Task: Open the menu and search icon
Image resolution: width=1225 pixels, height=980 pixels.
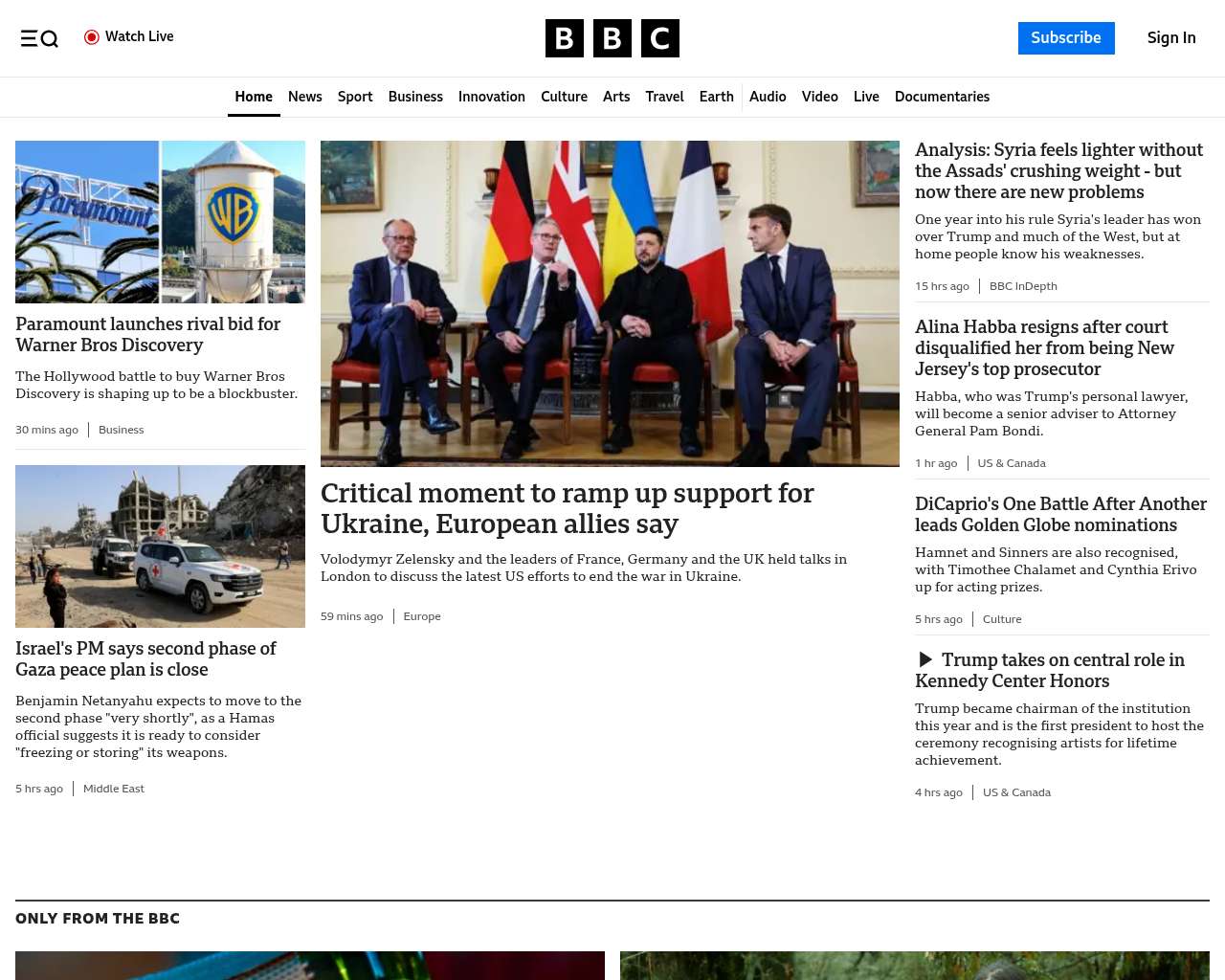Action: [x=39, y=38]
